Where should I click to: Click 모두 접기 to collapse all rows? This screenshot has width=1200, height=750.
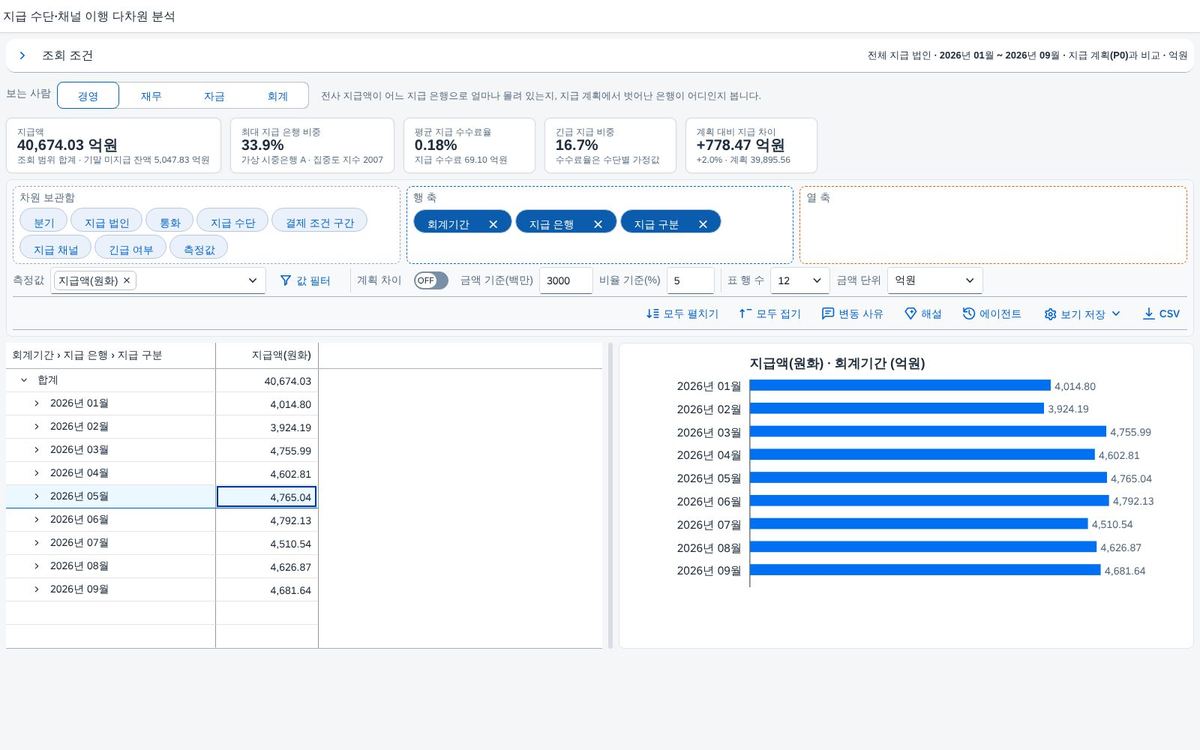[769, 314]
